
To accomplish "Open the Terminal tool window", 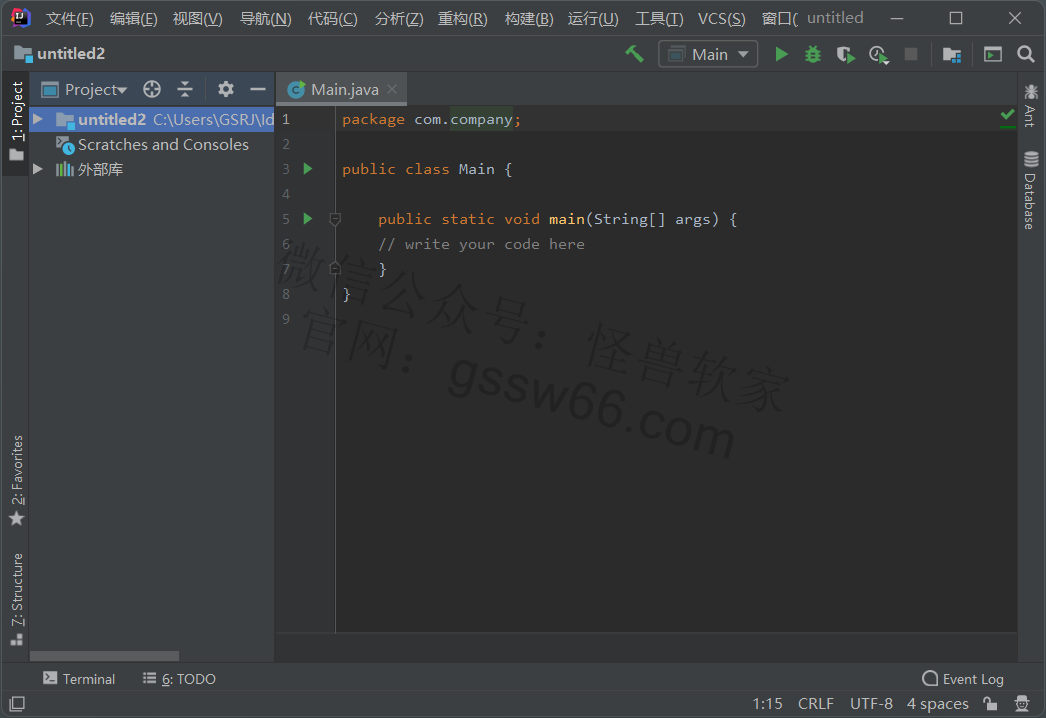I will pyautogui.click(x=79, y=679).
